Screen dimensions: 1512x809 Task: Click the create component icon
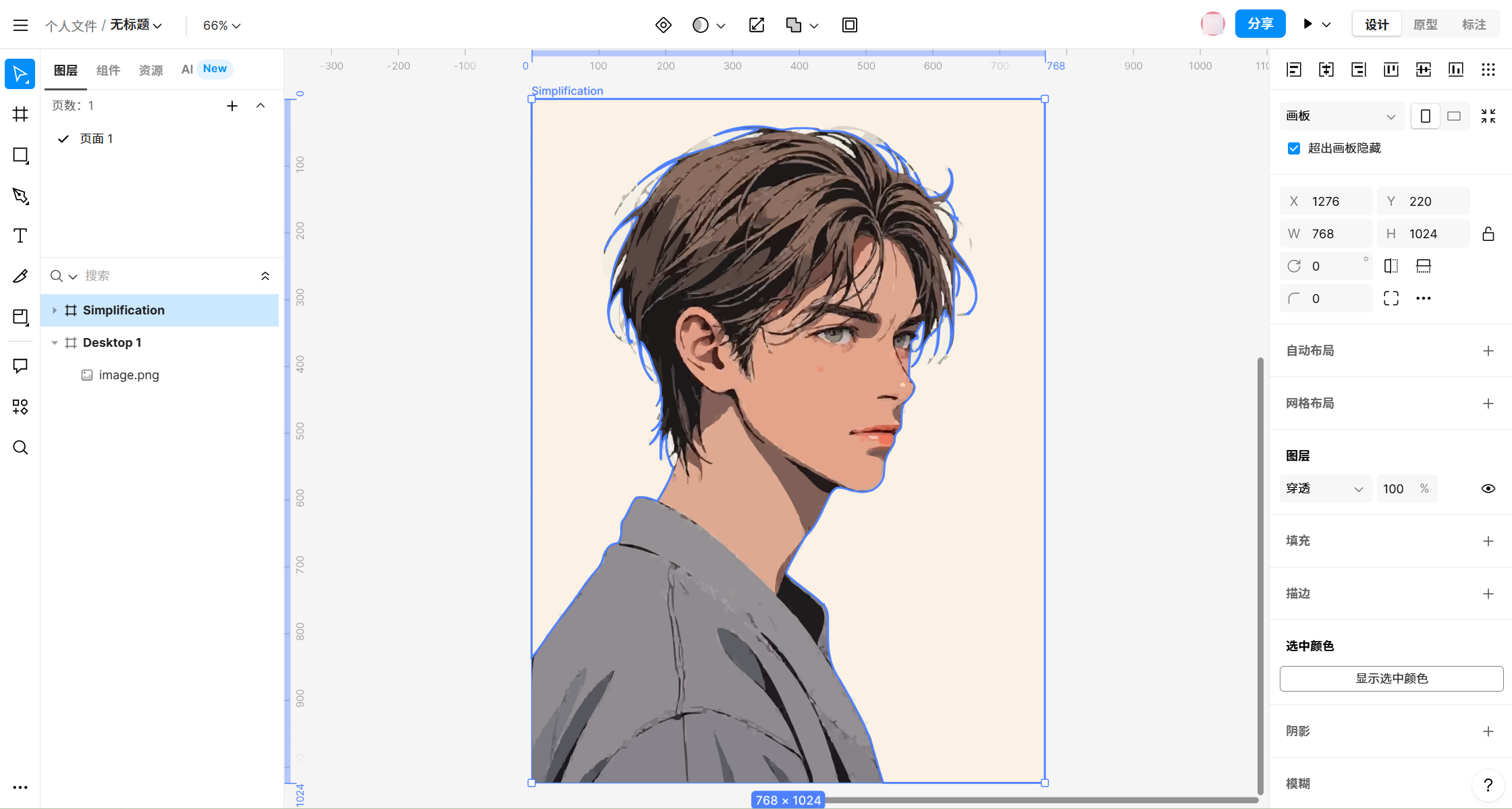tap(664, 25)
